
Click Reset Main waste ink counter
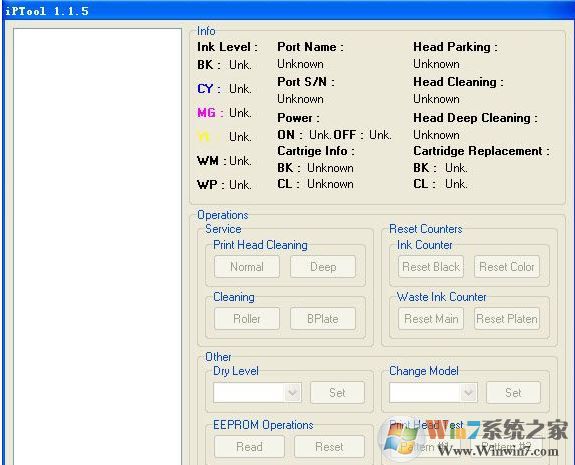pyautogui.click(x=431, y=319)
